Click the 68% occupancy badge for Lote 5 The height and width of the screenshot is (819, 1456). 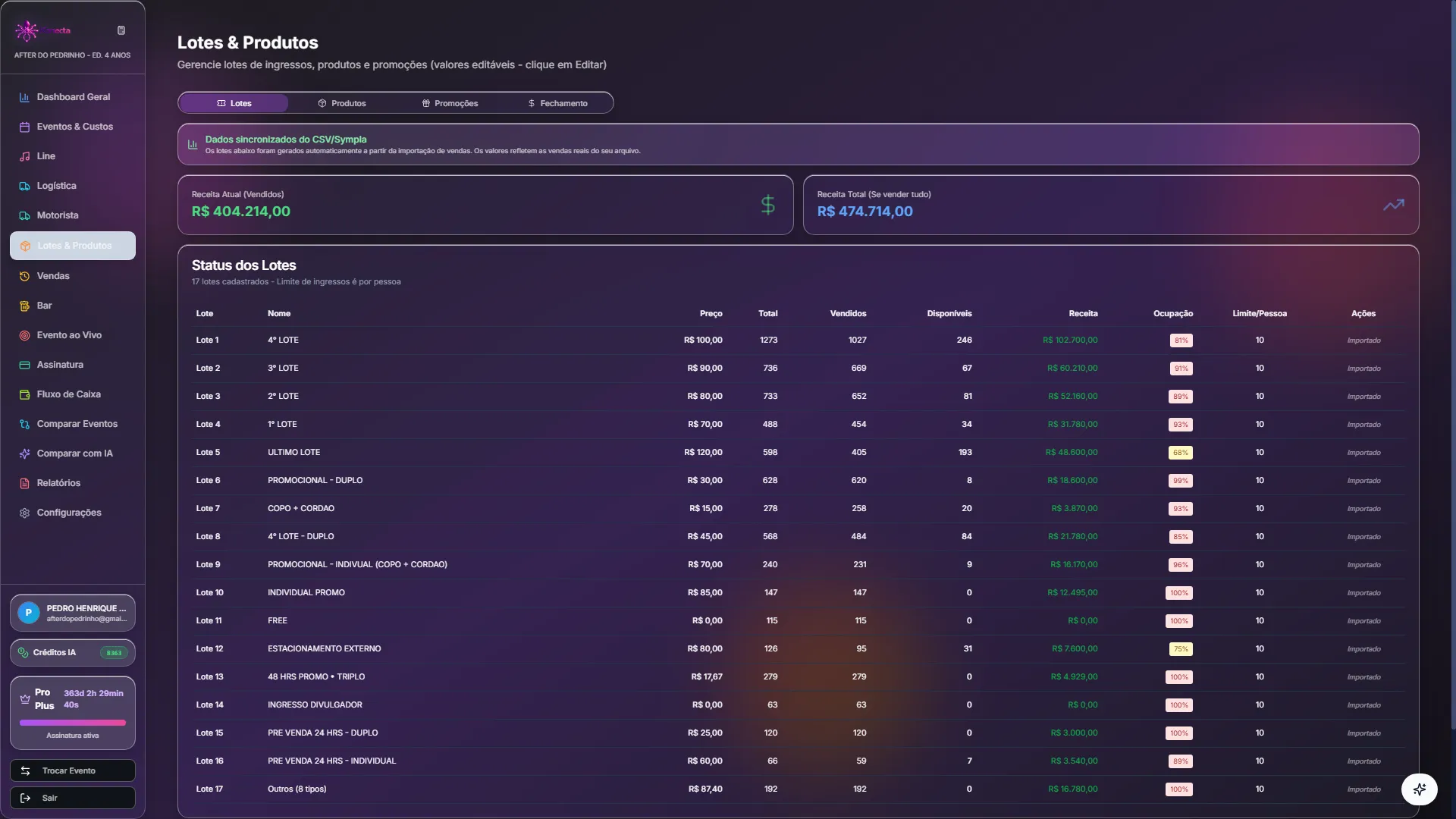(1181, 453)
